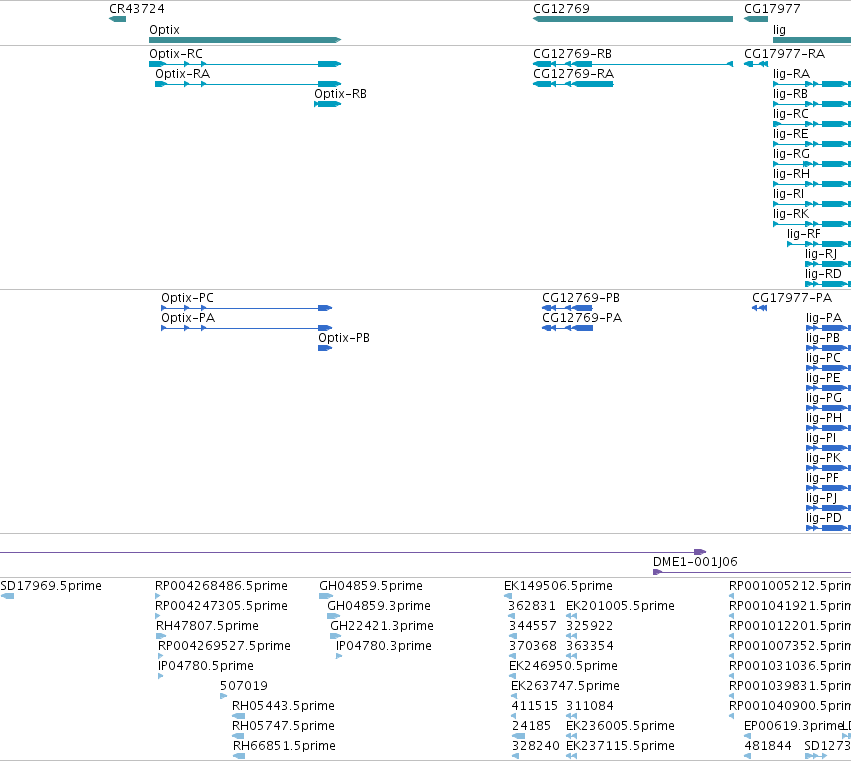Viewport: 851px width, 761px height.
Task: Select the lig-RG transcript label
Action: (791, 154)
